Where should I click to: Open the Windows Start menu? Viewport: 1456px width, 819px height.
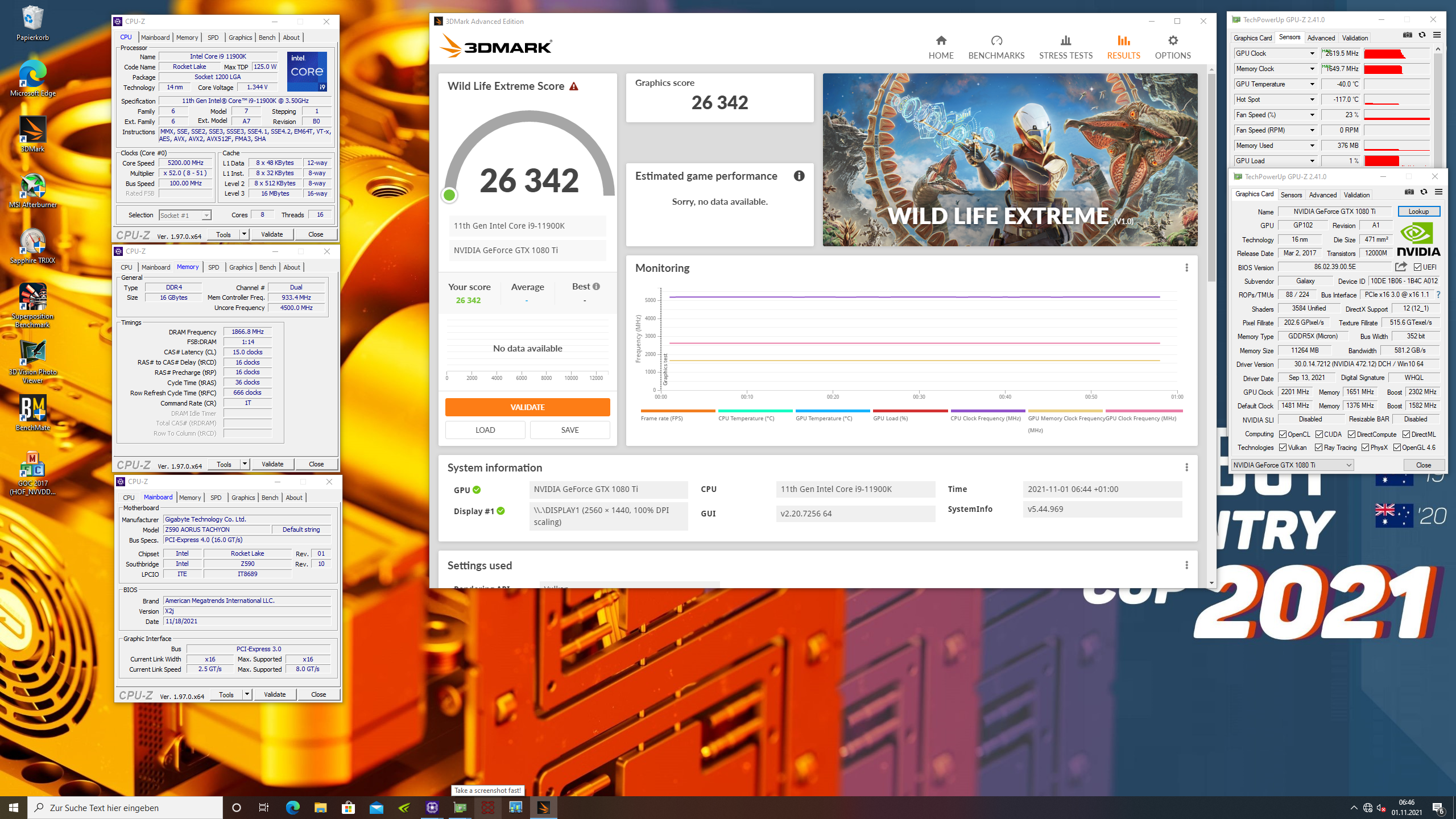coord(14,808)
